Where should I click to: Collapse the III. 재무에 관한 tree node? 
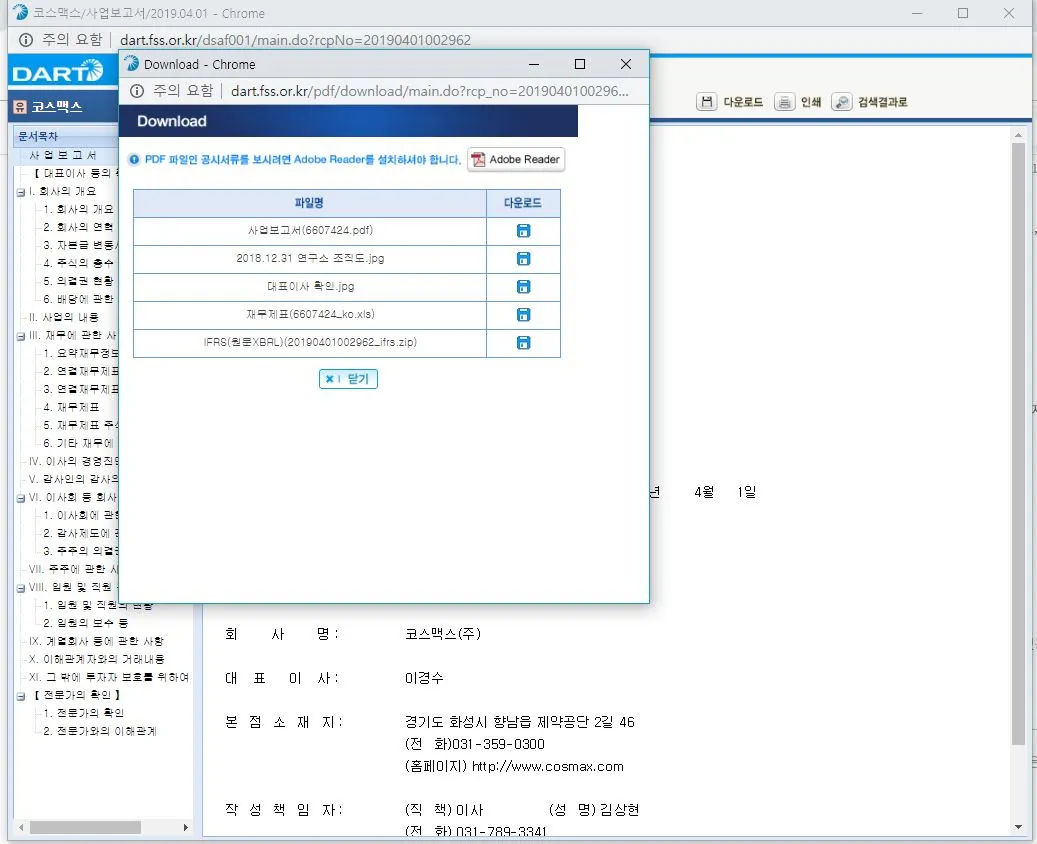[21, 336]
